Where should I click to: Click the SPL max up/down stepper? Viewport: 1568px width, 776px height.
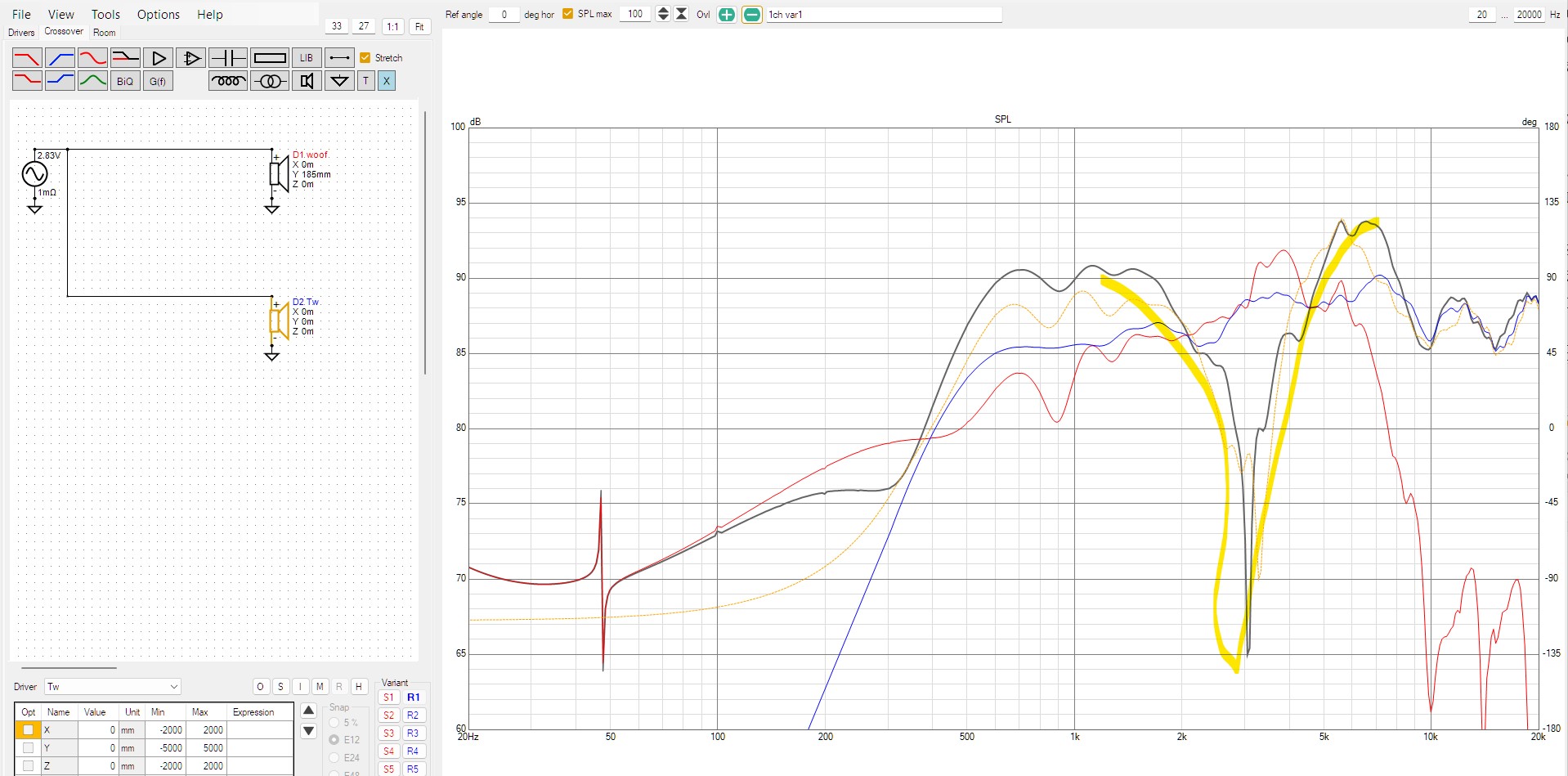663,14
